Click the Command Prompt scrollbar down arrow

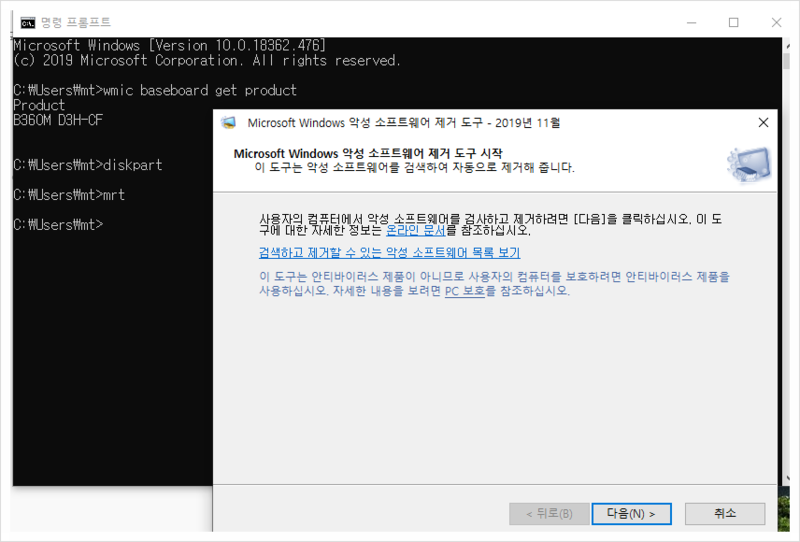(786, 478)
